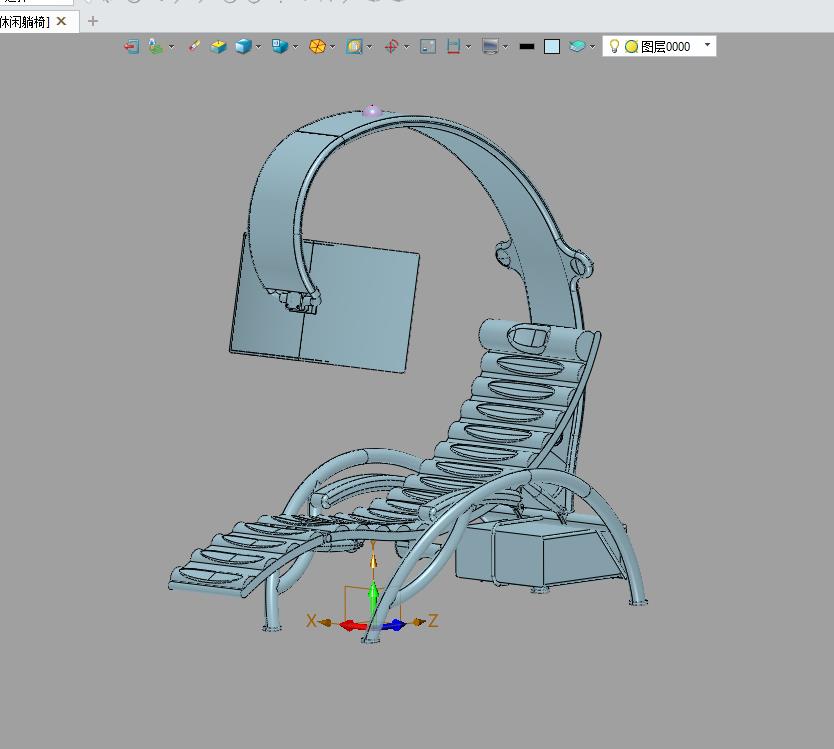Open the teal layer sheet dropdown

(x=592, y=47)
